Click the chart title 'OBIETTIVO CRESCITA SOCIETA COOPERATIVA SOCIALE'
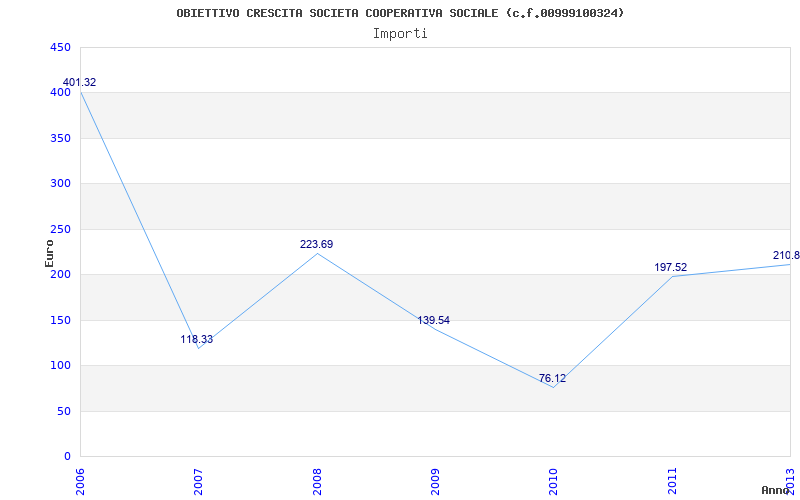This screenshot has height=500, width=800. click(338, 13)
